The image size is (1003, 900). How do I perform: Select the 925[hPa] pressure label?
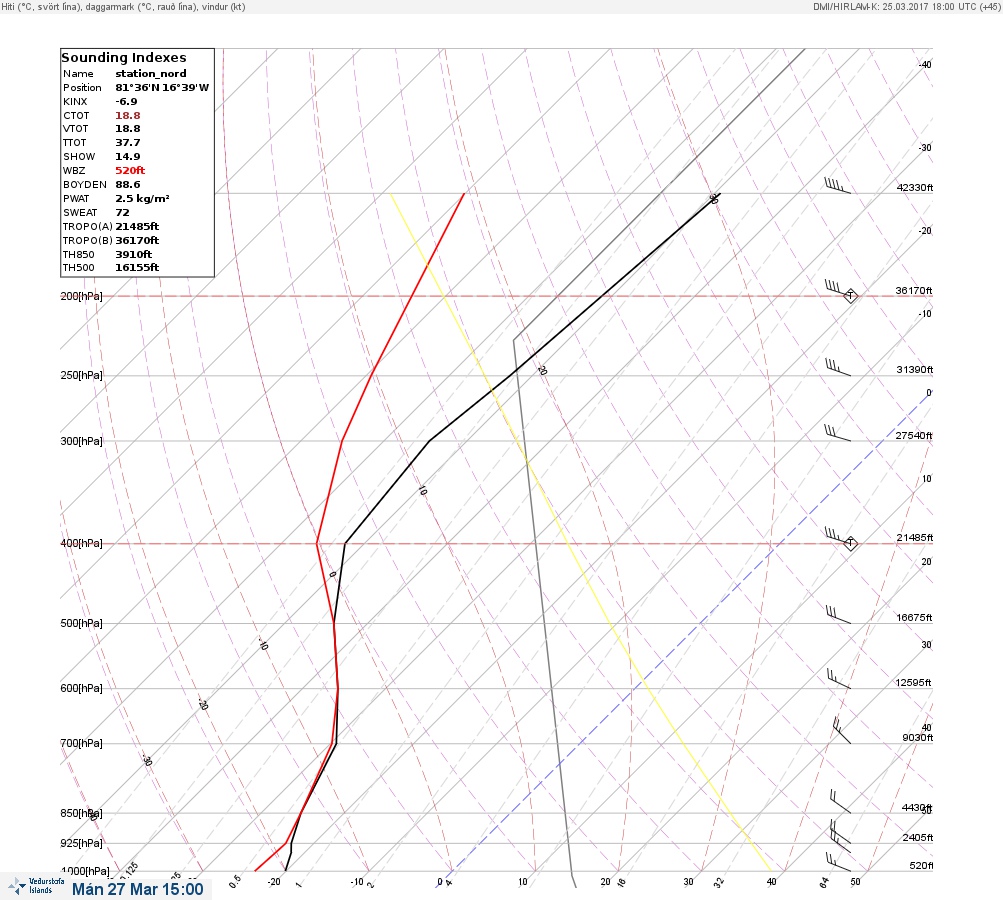[x=81, y=843]
